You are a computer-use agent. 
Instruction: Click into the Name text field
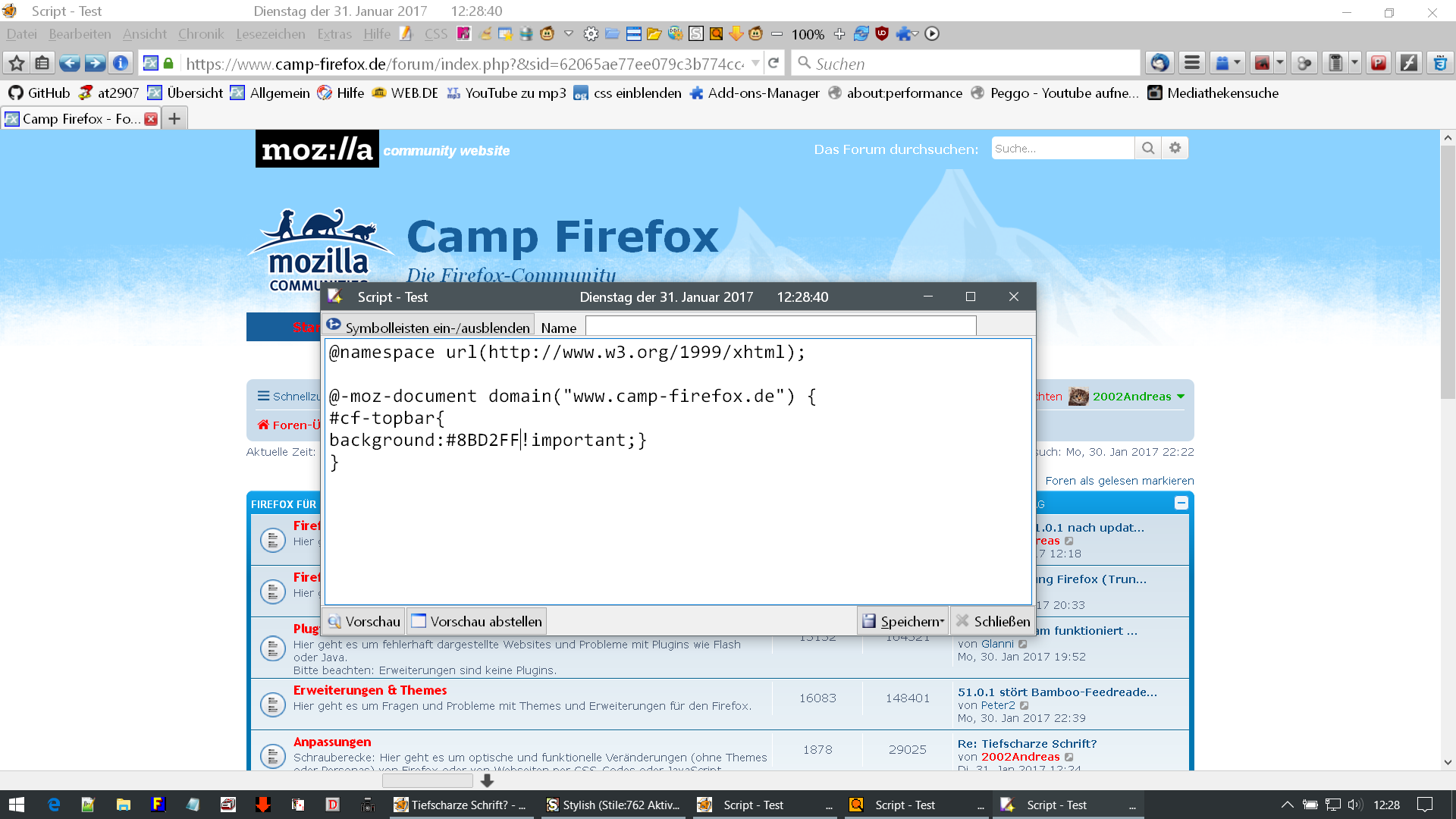780,327
